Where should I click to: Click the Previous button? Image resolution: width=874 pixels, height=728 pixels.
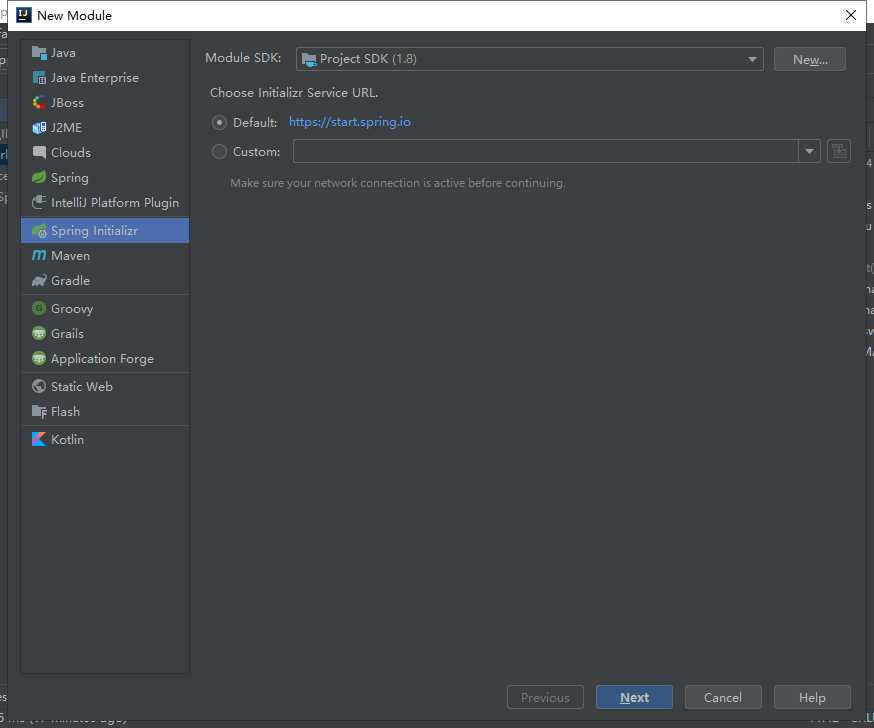point(545,697)
